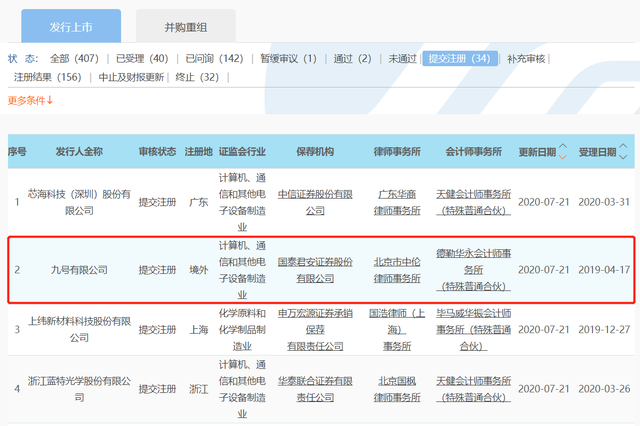Open law firm link 北京市中伦律师事务所

[x=397, y=270]
